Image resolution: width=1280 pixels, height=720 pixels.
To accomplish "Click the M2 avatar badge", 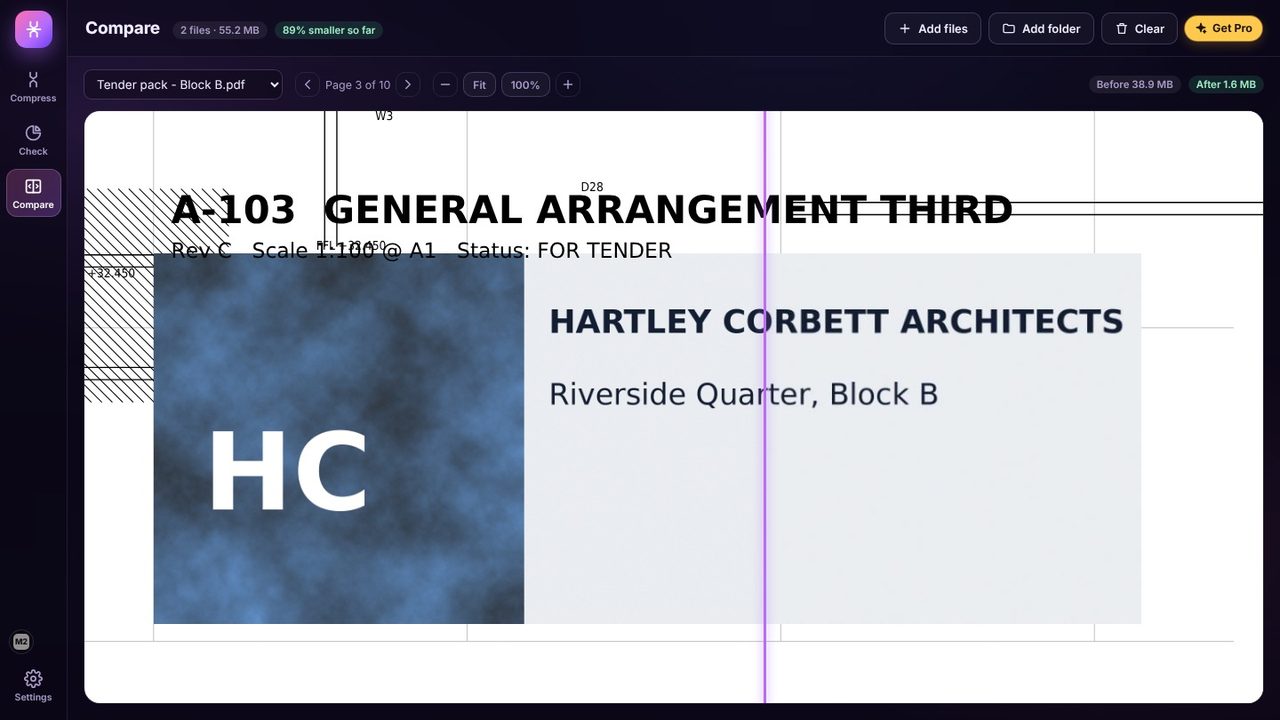I will pos(21,642).
